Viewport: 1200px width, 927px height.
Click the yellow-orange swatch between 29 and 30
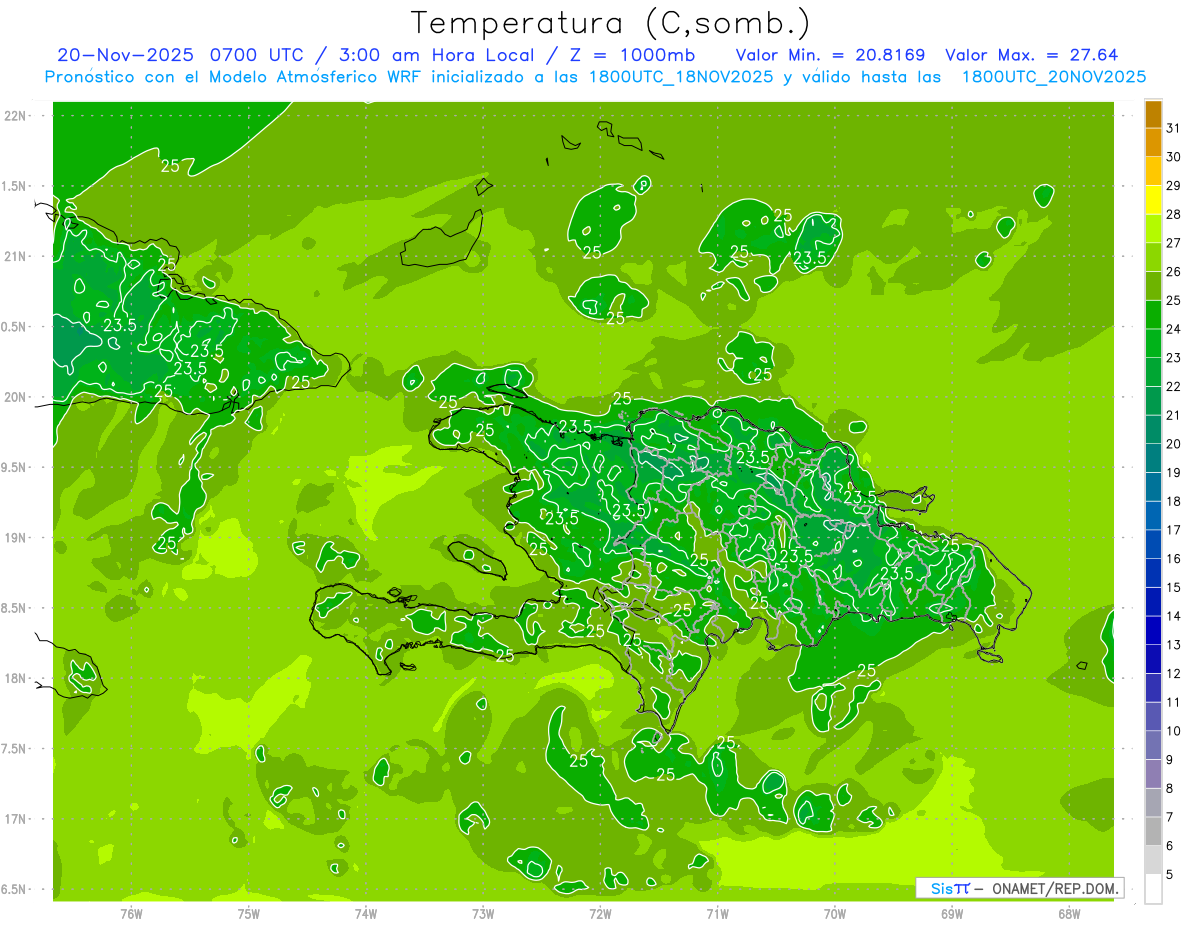(x=1153, y=171)
